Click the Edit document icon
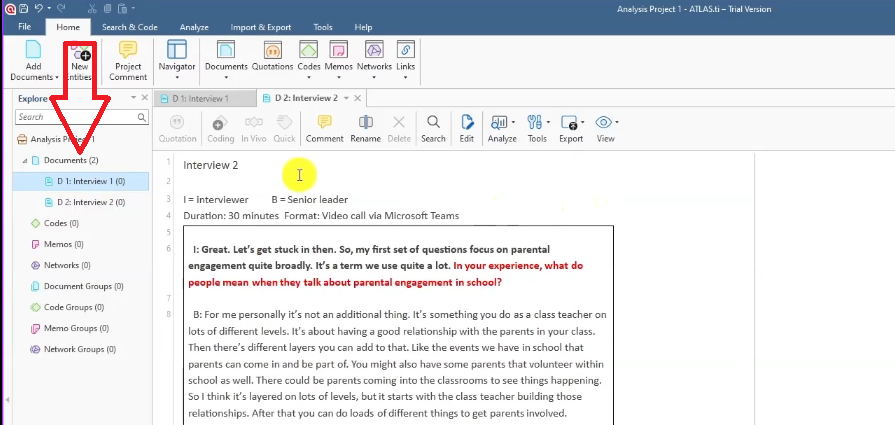The width and height of the screenshot is (895, 425). pyautogui.click(x=466, y=123)
